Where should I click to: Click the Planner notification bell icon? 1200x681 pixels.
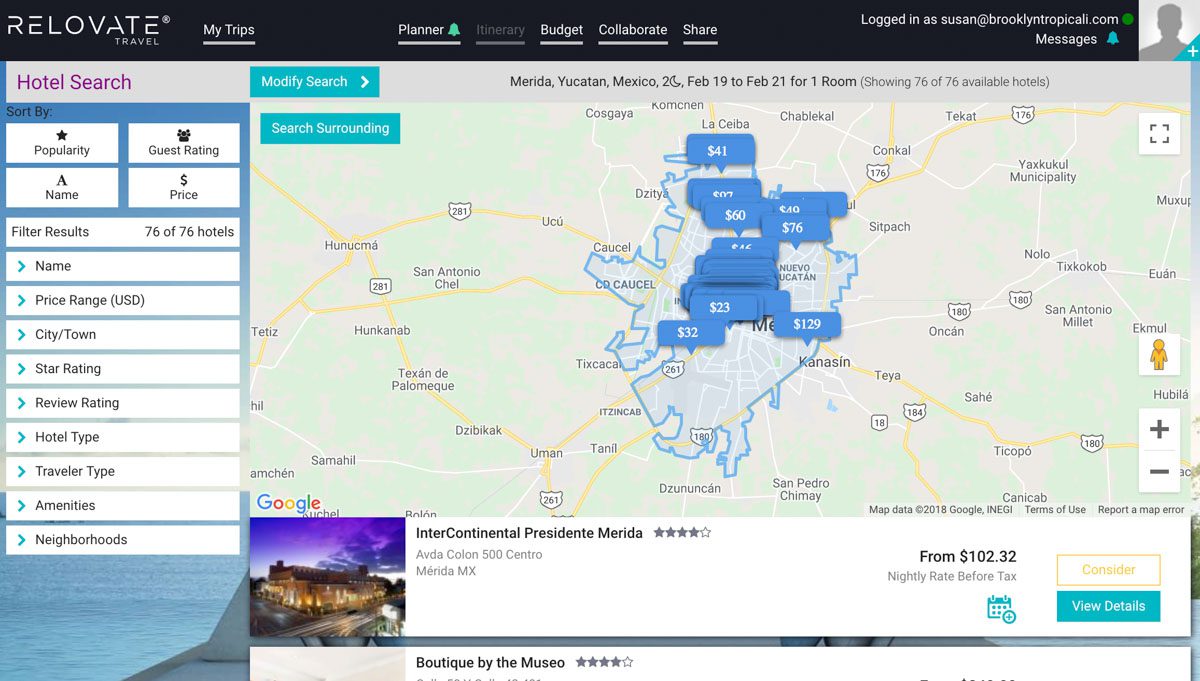click(454, 30)
